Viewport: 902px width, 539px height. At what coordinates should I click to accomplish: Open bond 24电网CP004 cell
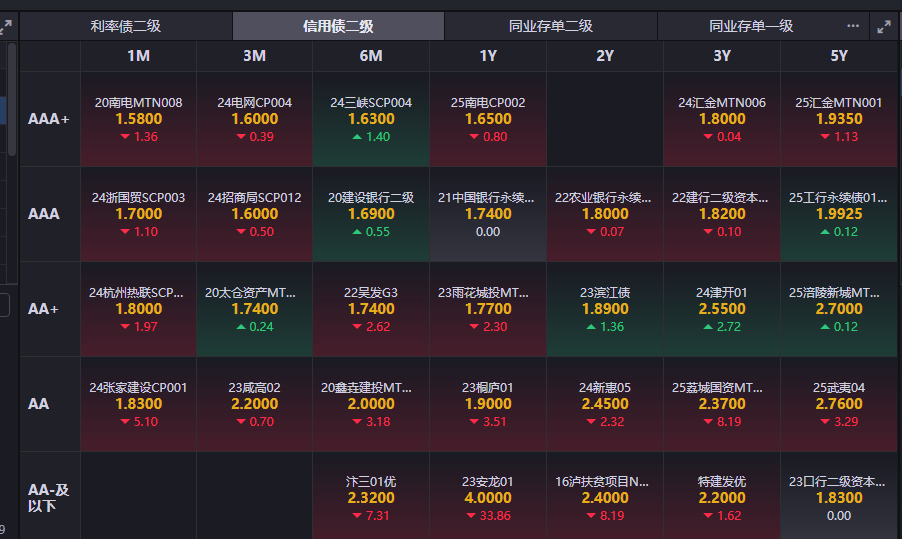click(x=254, y=119)
